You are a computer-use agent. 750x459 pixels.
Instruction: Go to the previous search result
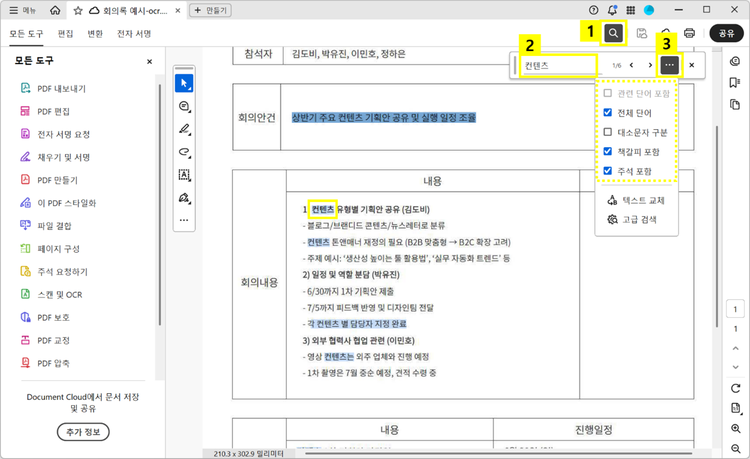[x=632, y=65]
